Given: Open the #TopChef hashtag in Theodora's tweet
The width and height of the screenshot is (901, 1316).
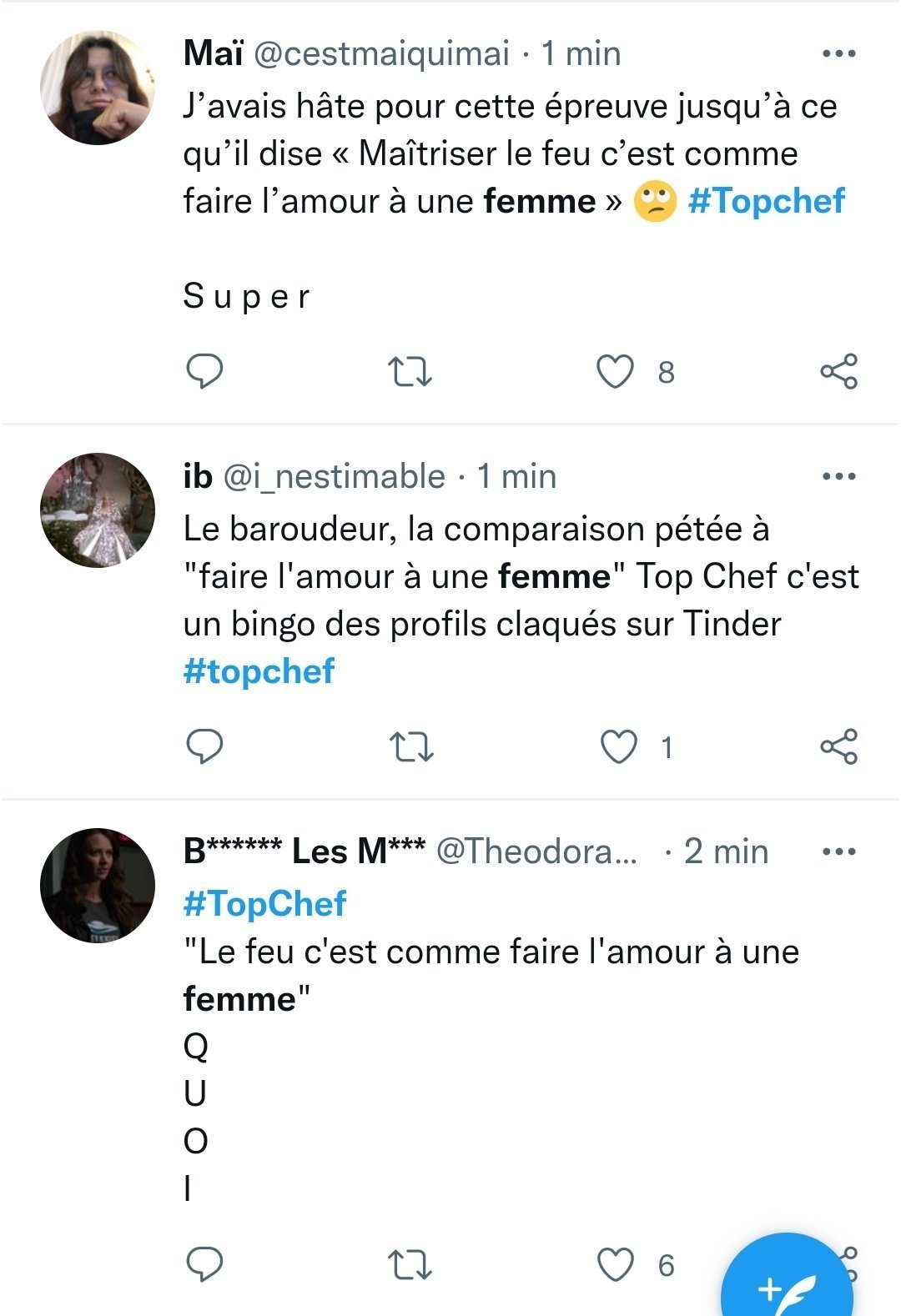Looking at the screenshot, I should pyautogui.click(x=264, y=903).
